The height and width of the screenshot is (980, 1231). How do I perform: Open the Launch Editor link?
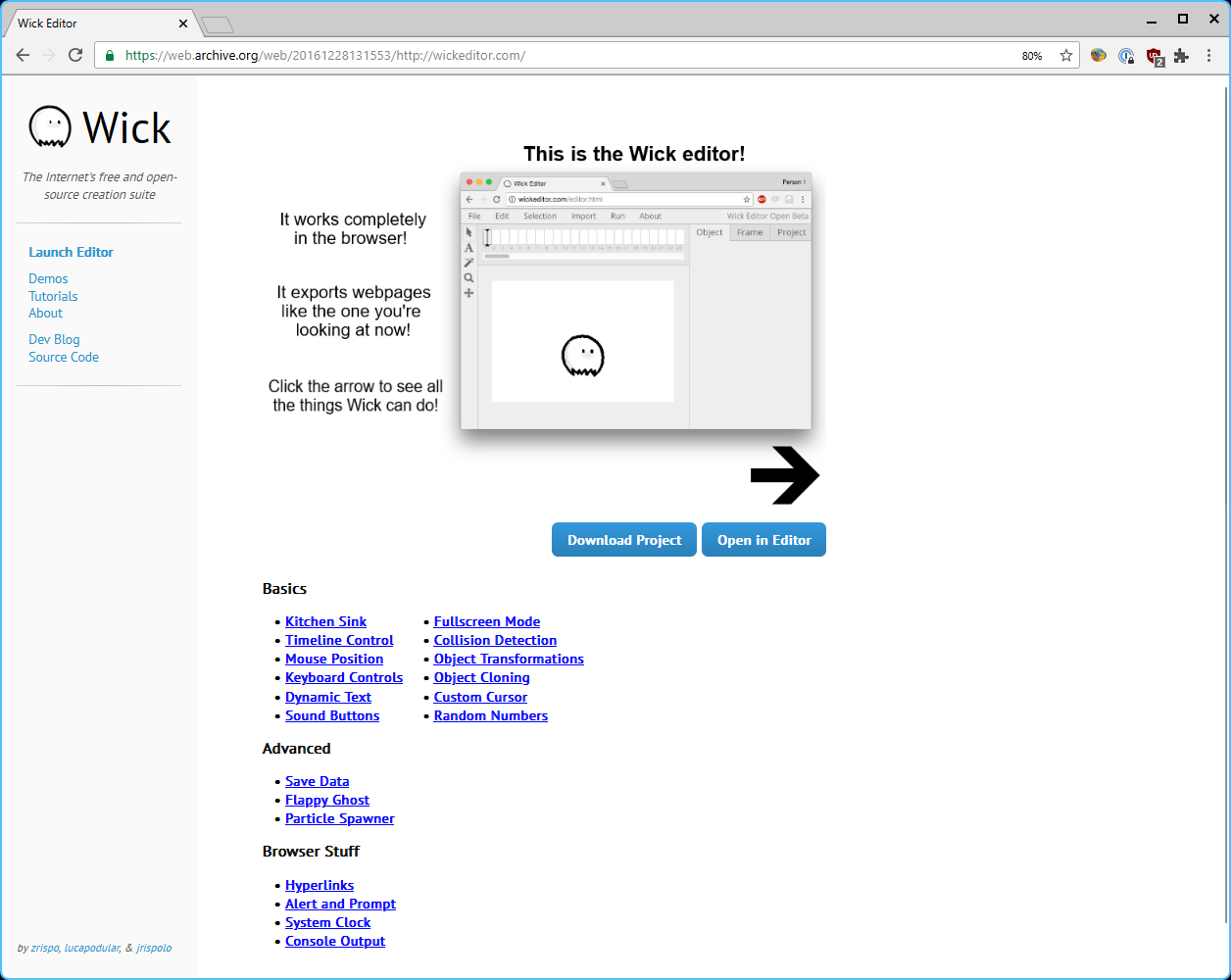point(71,252)
